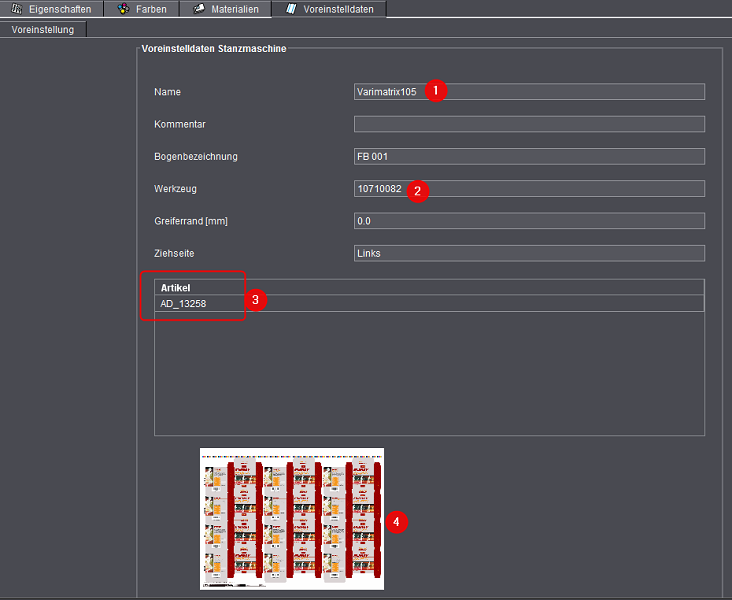Click the Name field containing Varimatrix105
The image size is (732, 600).
pos(529,92)
